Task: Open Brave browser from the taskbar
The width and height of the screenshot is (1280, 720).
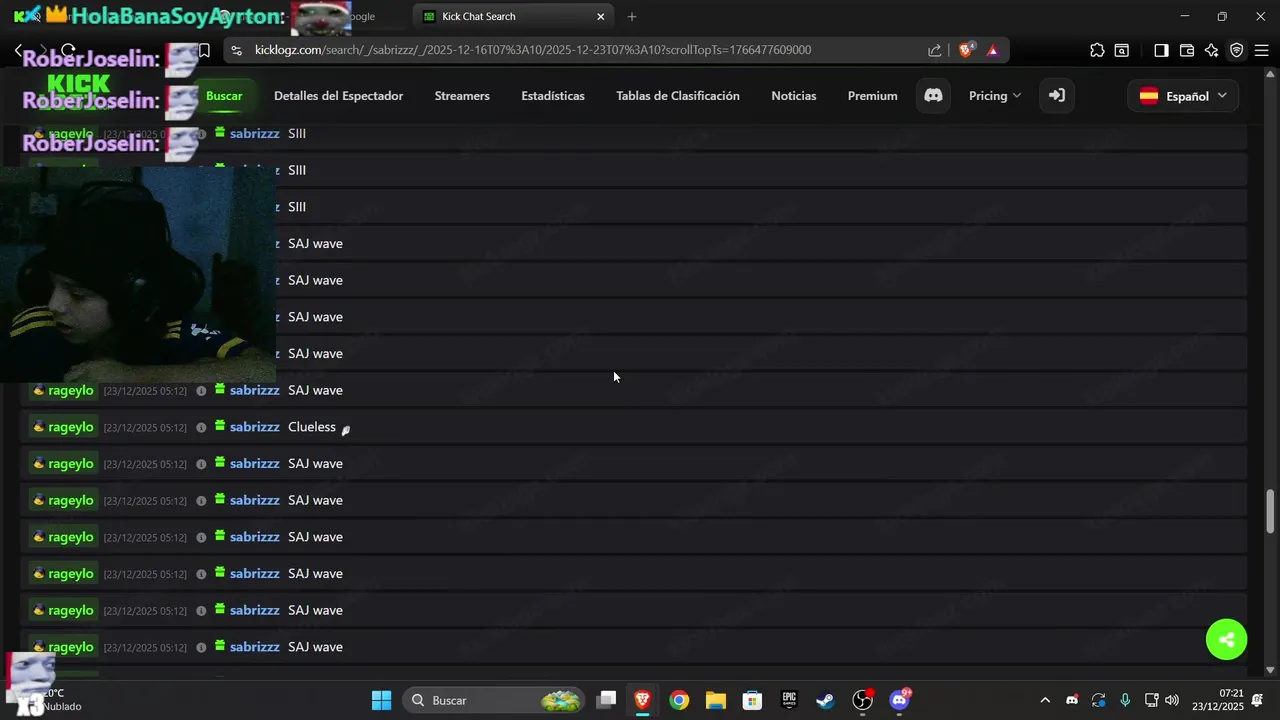Action: click(642, 700)
